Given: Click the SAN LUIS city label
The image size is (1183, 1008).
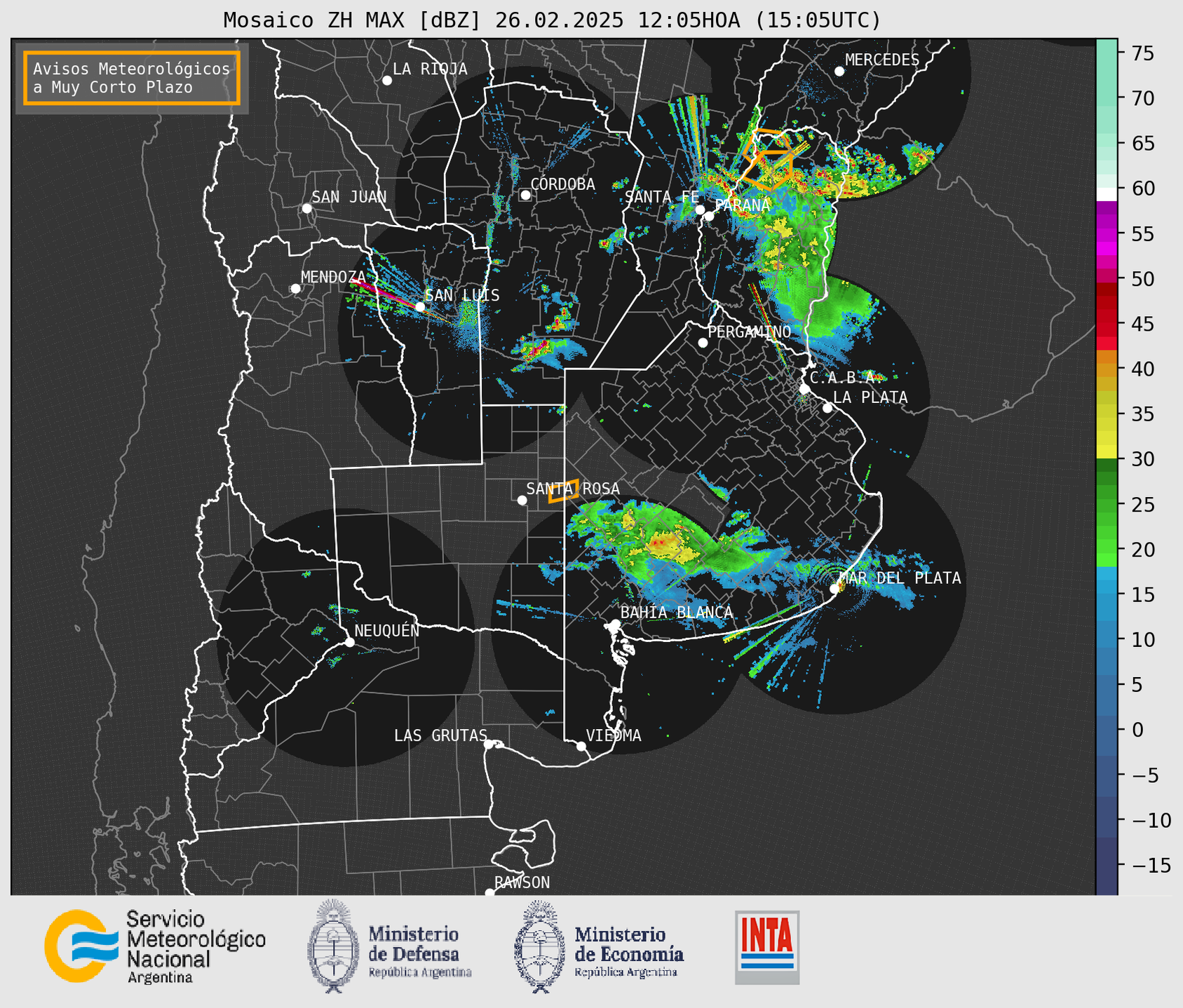Looking at the screenshot, I should point(462,295).
